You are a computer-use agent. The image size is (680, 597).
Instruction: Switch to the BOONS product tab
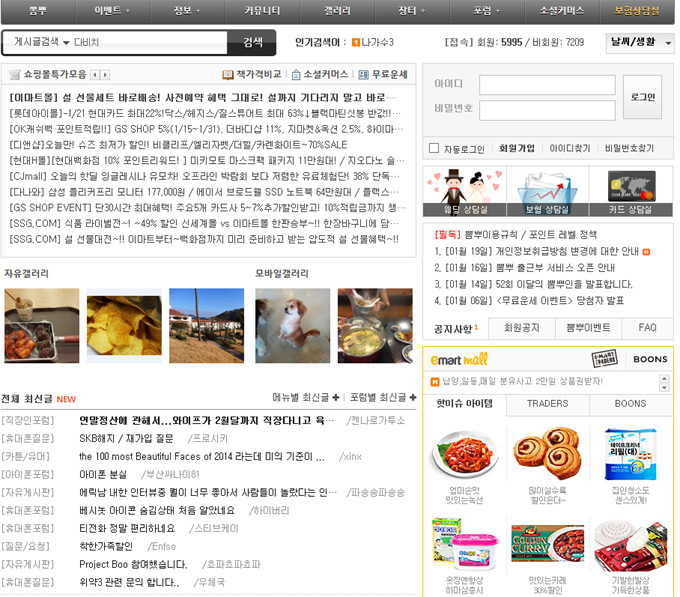point(630,404)
